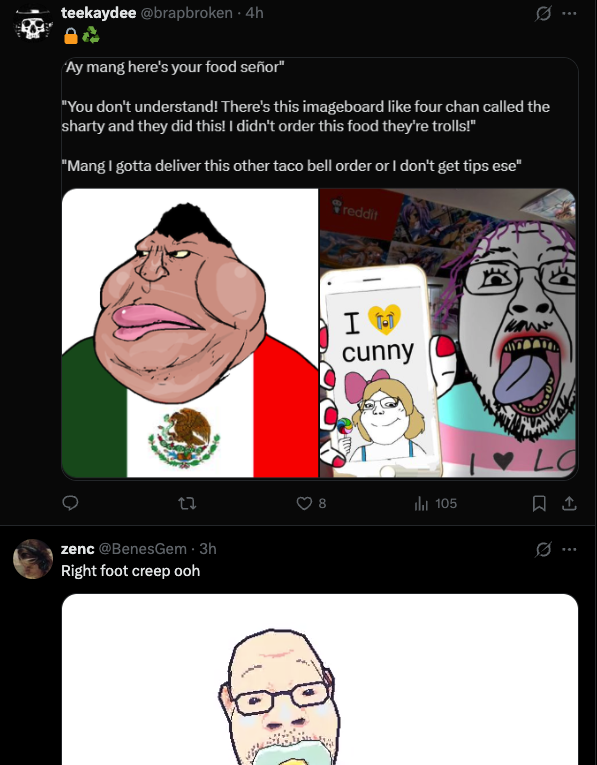The height and width of the screenshot is (765, 597).
Task: Open Grok explain icon on zenc's post
Action: point(543,549)
